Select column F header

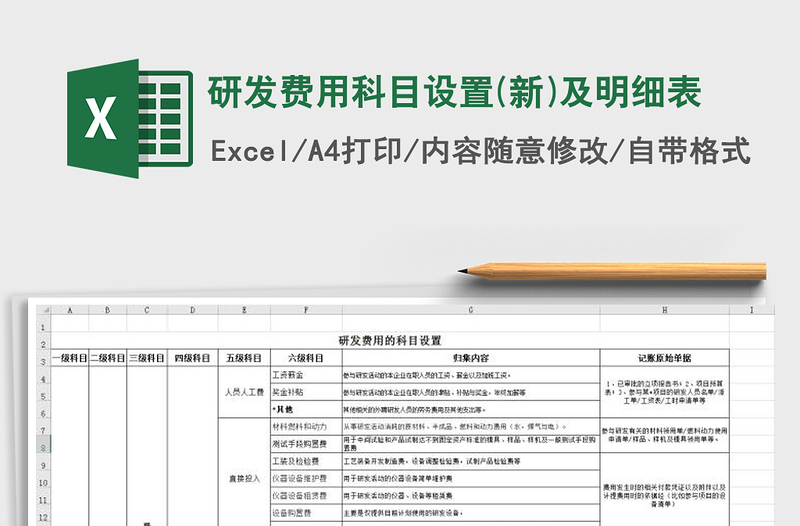(x=306, y=310)
